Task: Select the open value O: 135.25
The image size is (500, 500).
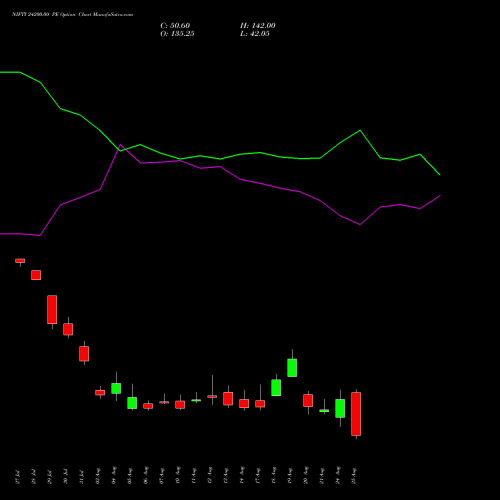Action: point(177,34)
